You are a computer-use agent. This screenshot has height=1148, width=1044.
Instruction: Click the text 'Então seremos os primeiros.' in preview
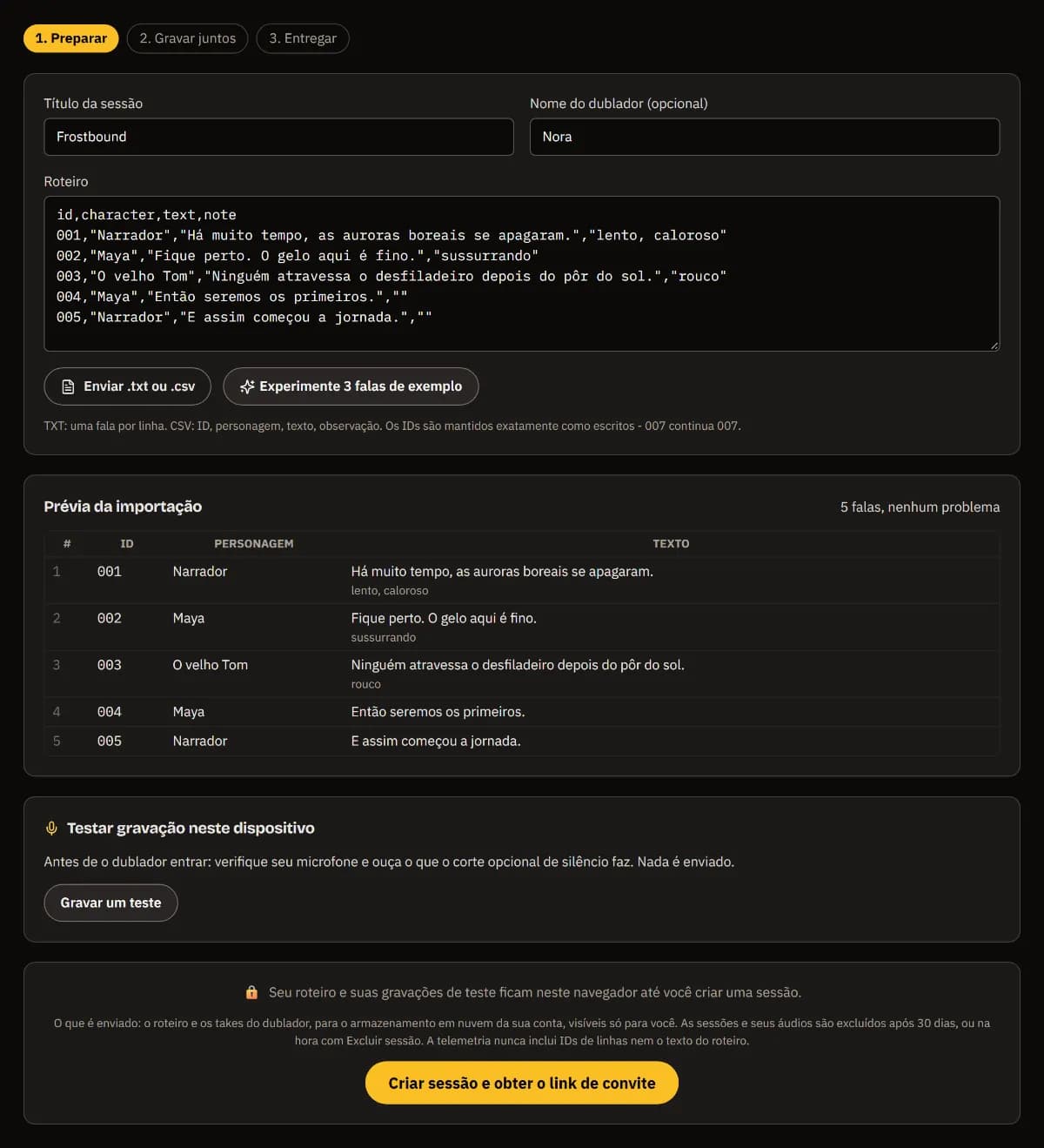pyautogui.click(x=438, y=712)
